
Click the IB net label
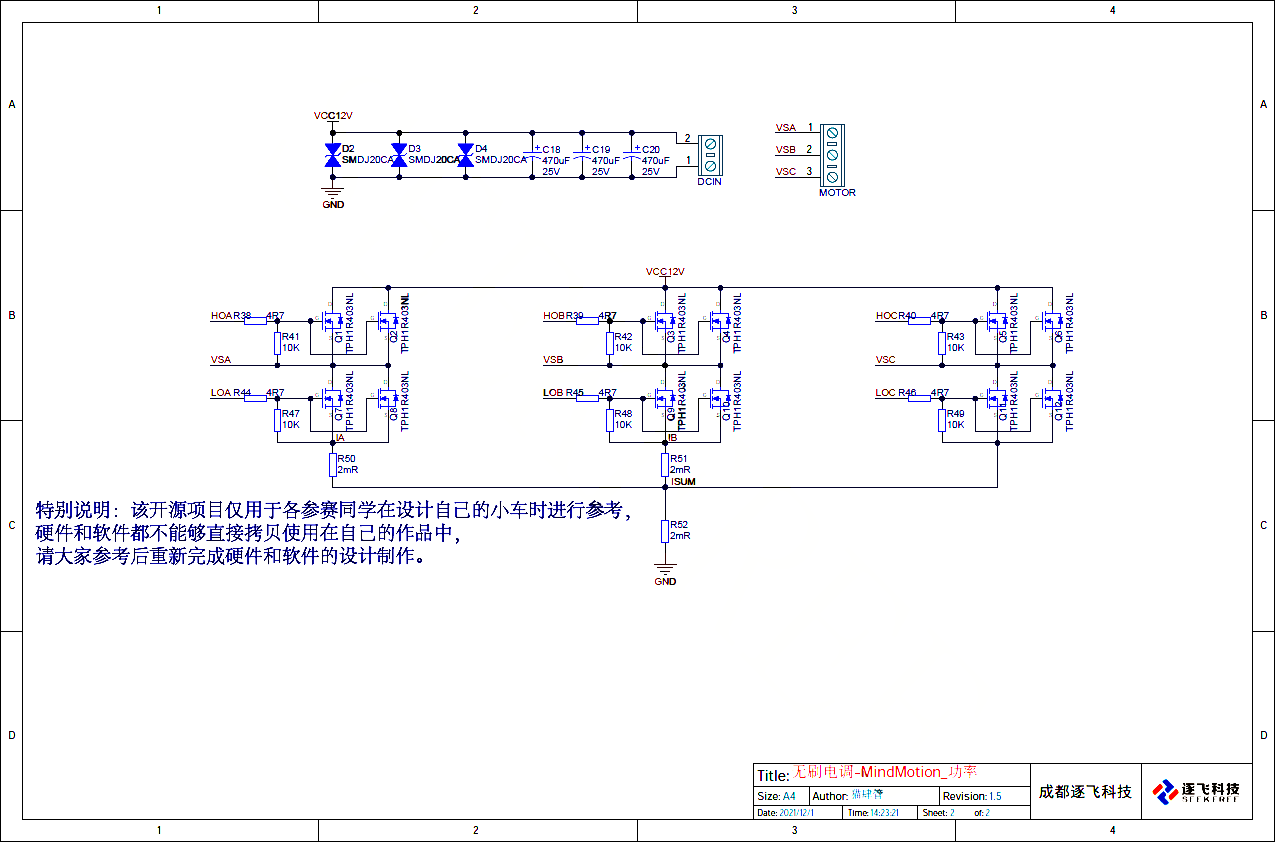[x=673, y=438]
